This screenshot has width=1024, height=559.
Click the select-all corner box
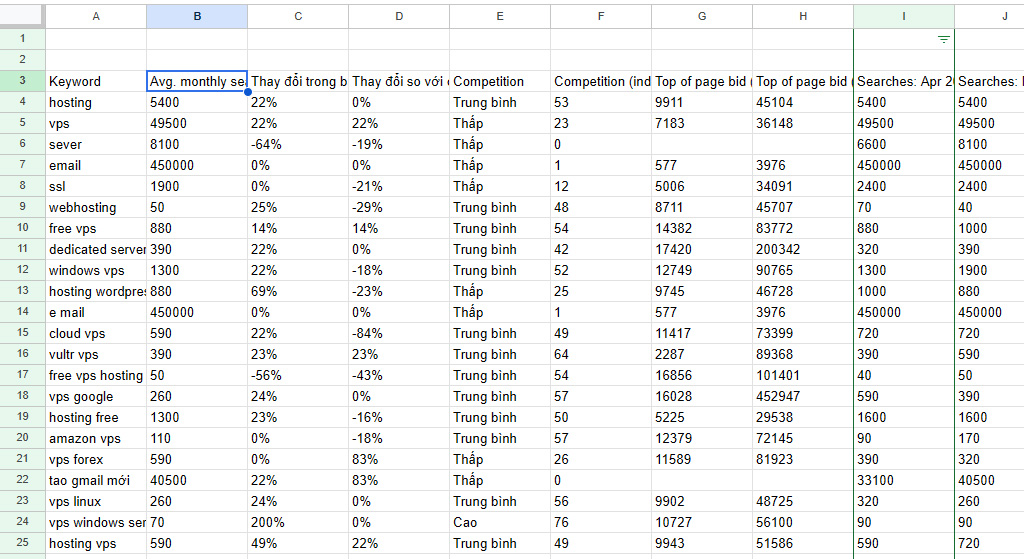coord(22,16)
